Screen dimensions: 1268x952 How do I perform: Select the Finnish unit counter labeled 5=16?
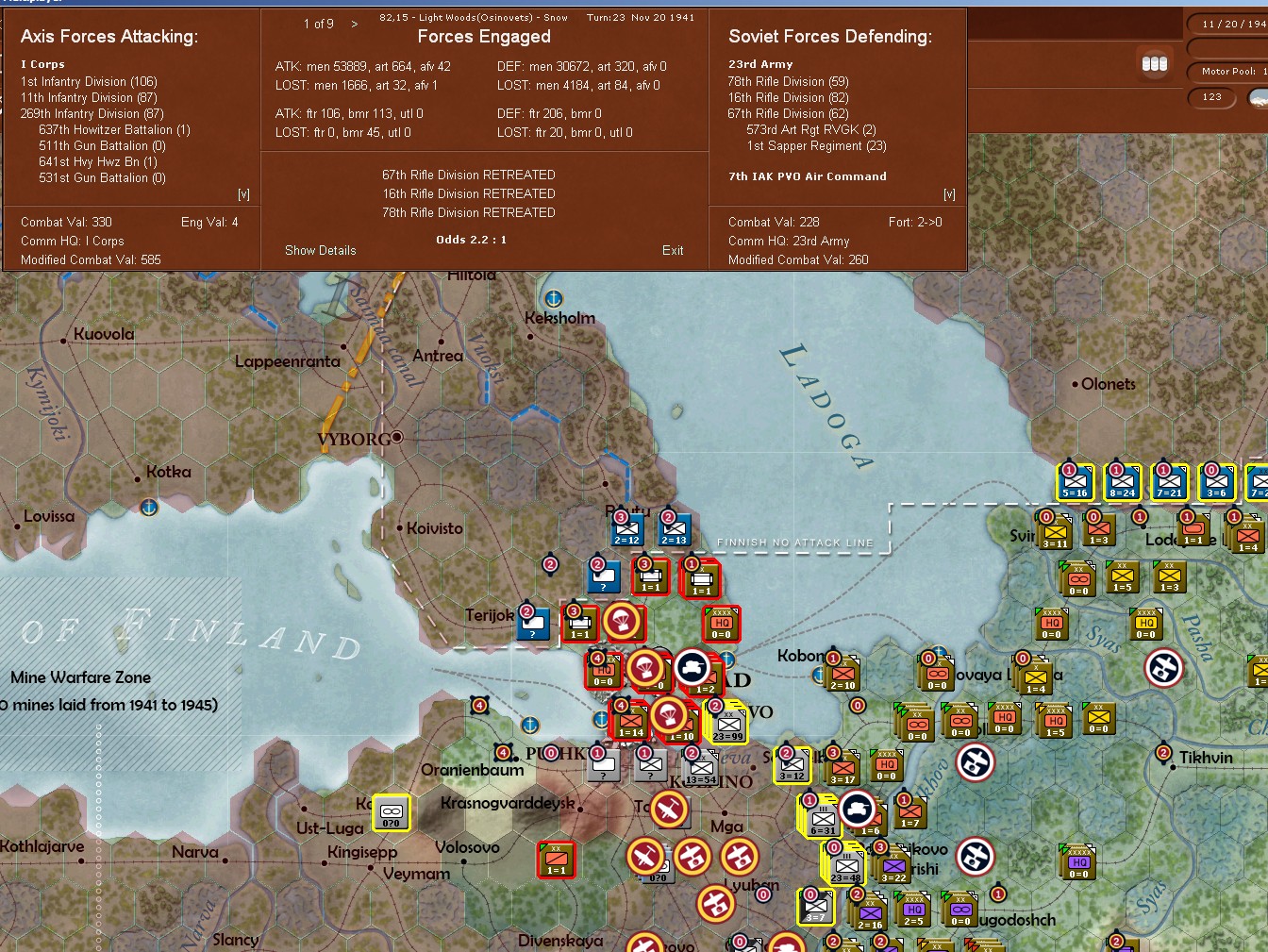pyautogui.click(x=1076, y=483)
